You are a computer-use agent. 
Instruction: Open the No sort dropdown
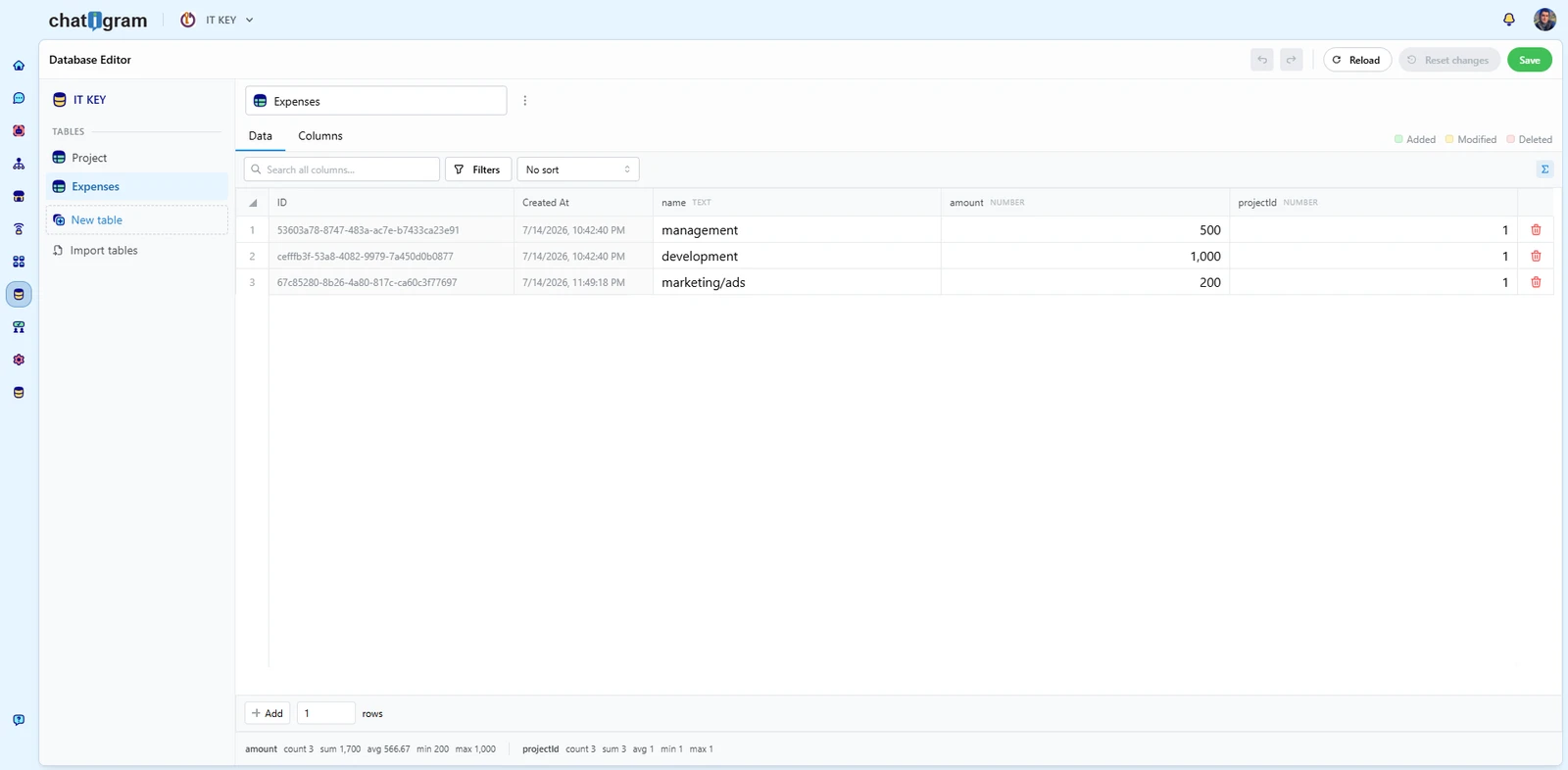(x=578, y=169)
